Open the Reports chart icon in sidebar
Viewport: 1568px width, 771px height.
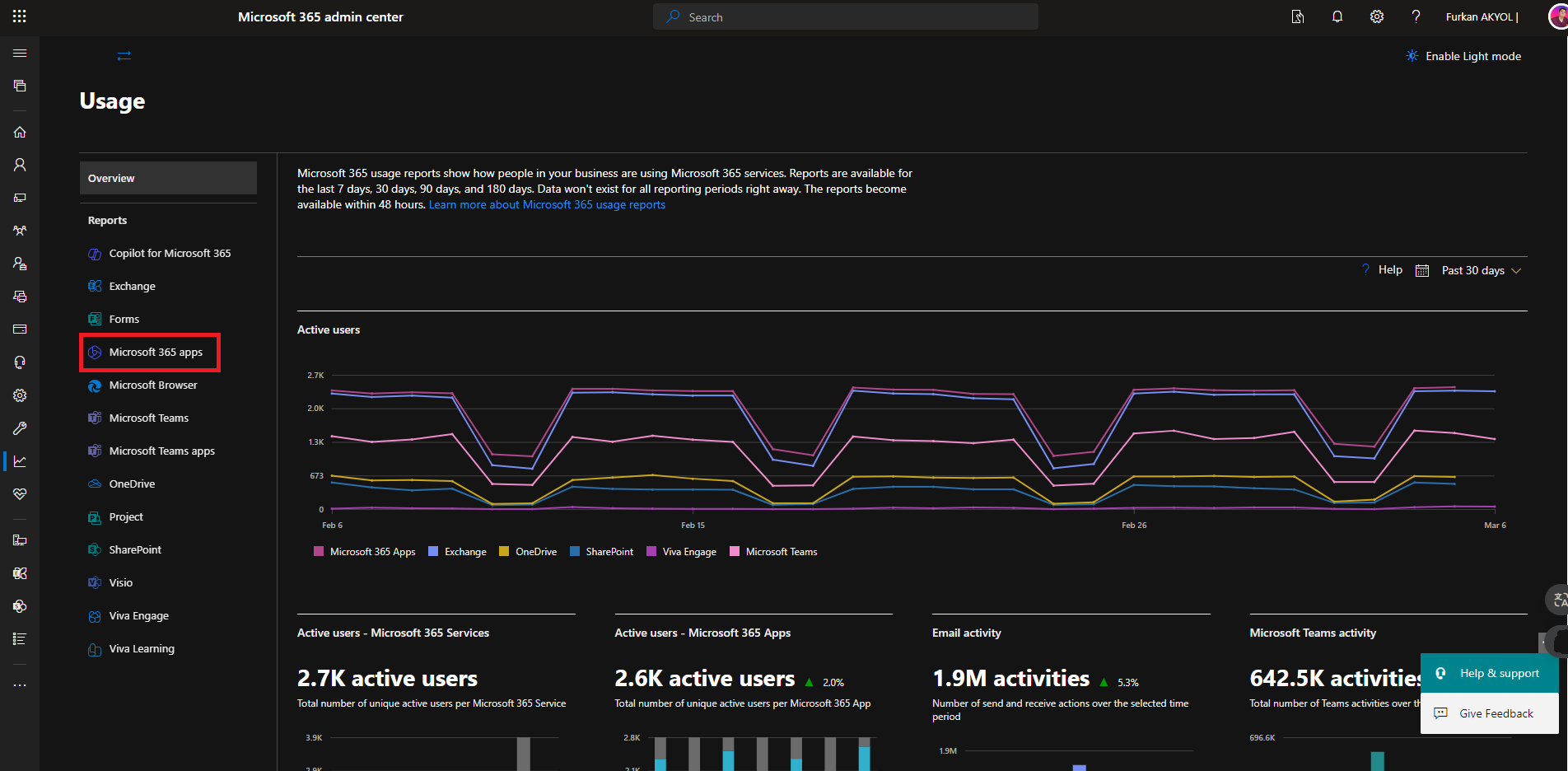click(x=20, y=461)
